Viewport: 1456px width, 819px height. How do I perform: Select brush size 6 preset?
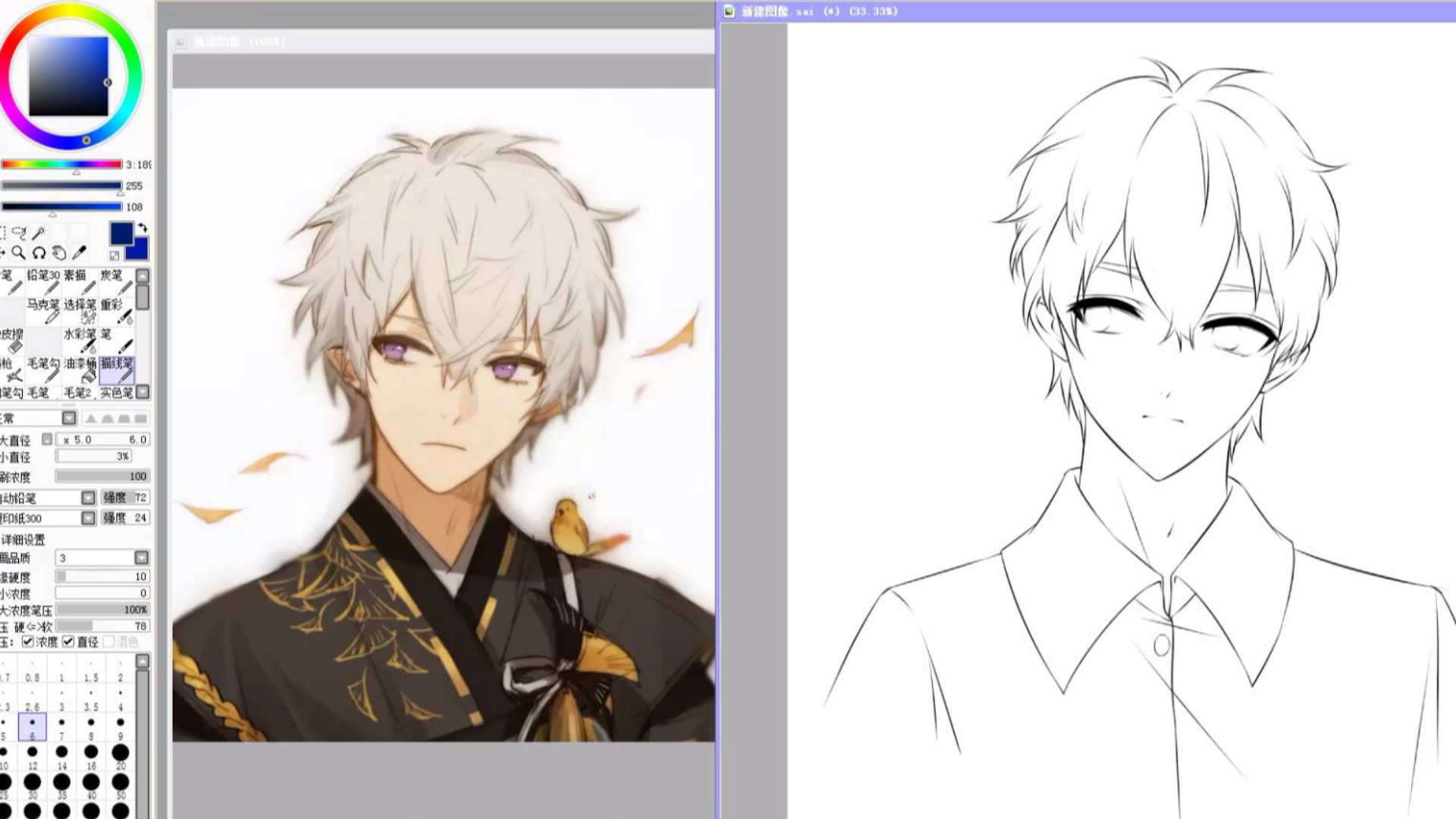32,727
